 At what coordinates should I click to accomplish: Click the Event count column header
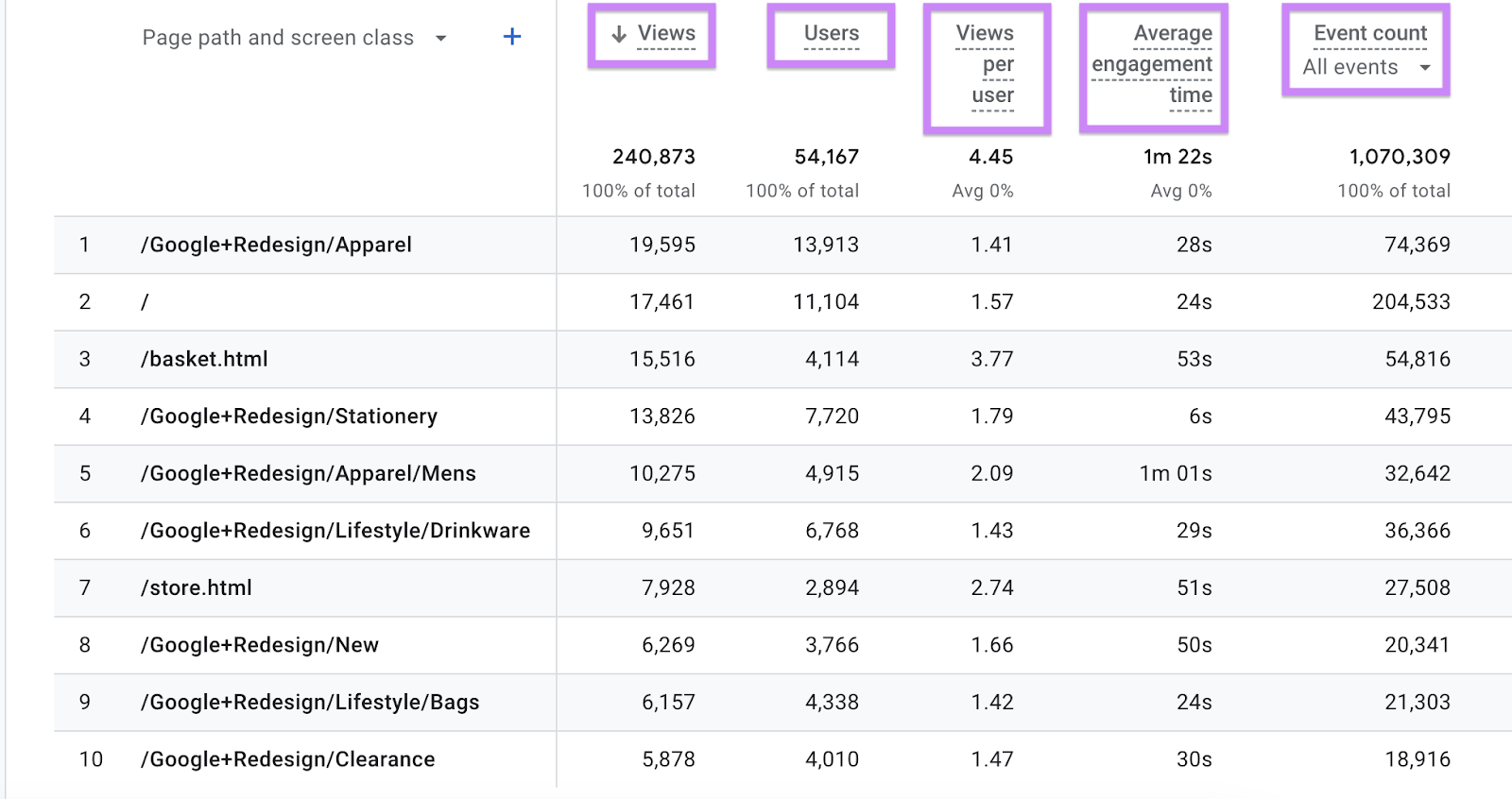tap(1369, 33)
